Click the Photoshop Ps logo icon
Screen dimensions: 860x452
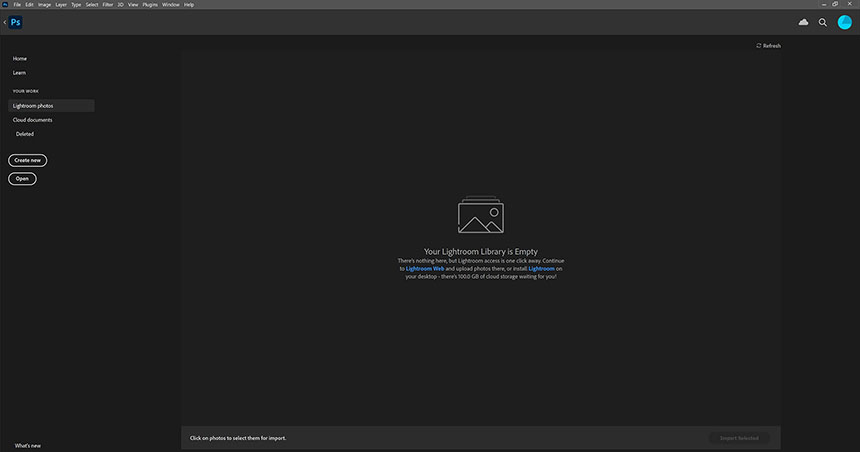point(15,22)
